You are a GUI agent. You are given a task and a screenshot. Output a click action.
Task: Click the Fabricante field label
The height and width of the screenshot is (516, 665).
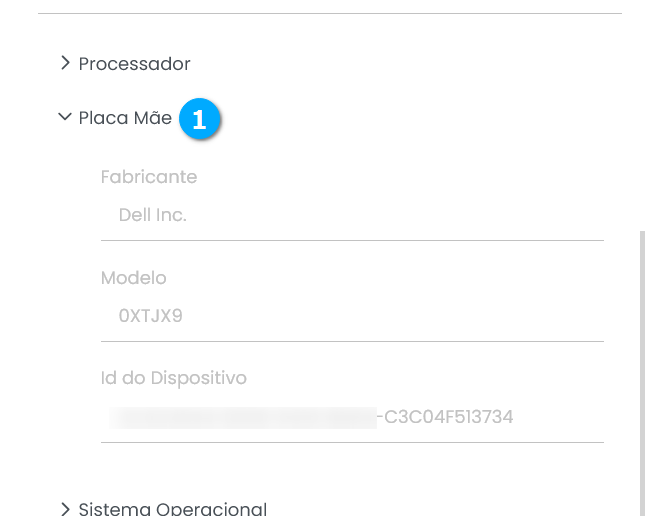(149, 177)
